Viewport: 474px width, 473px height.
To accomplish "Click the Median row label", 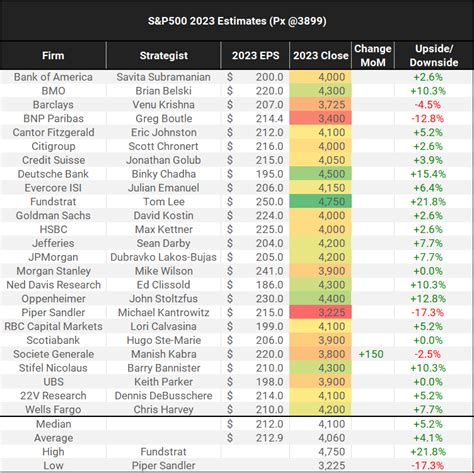I will click(x=53, y=424).
